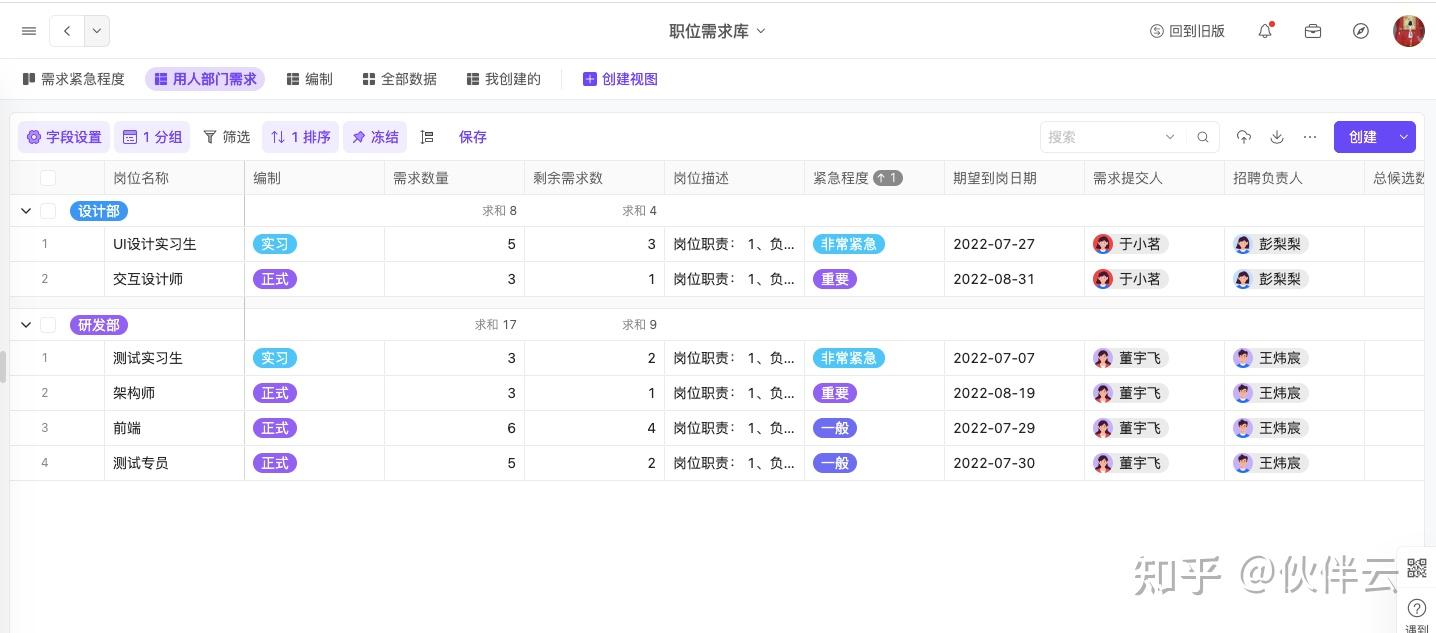Collapse the 设计部 group

point(26,211)
